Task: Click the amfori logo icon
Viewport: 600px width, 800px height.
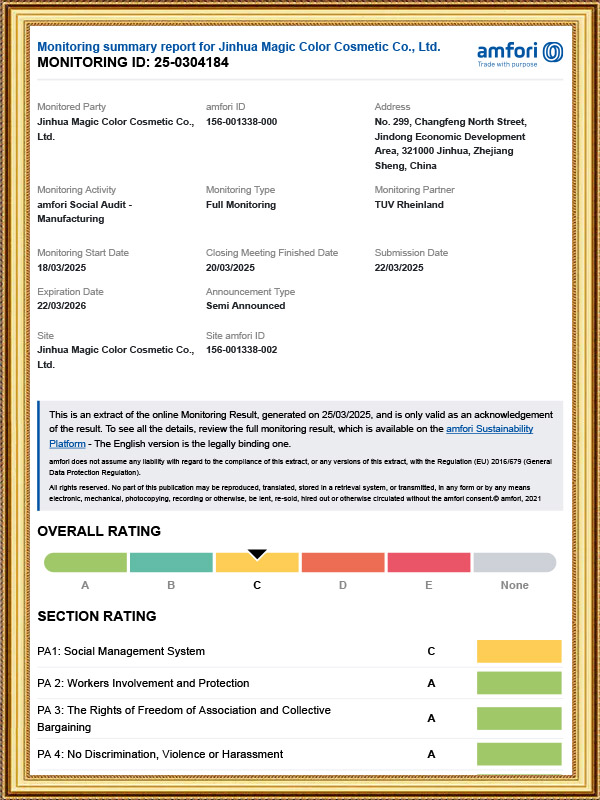Action: point(520,54)
